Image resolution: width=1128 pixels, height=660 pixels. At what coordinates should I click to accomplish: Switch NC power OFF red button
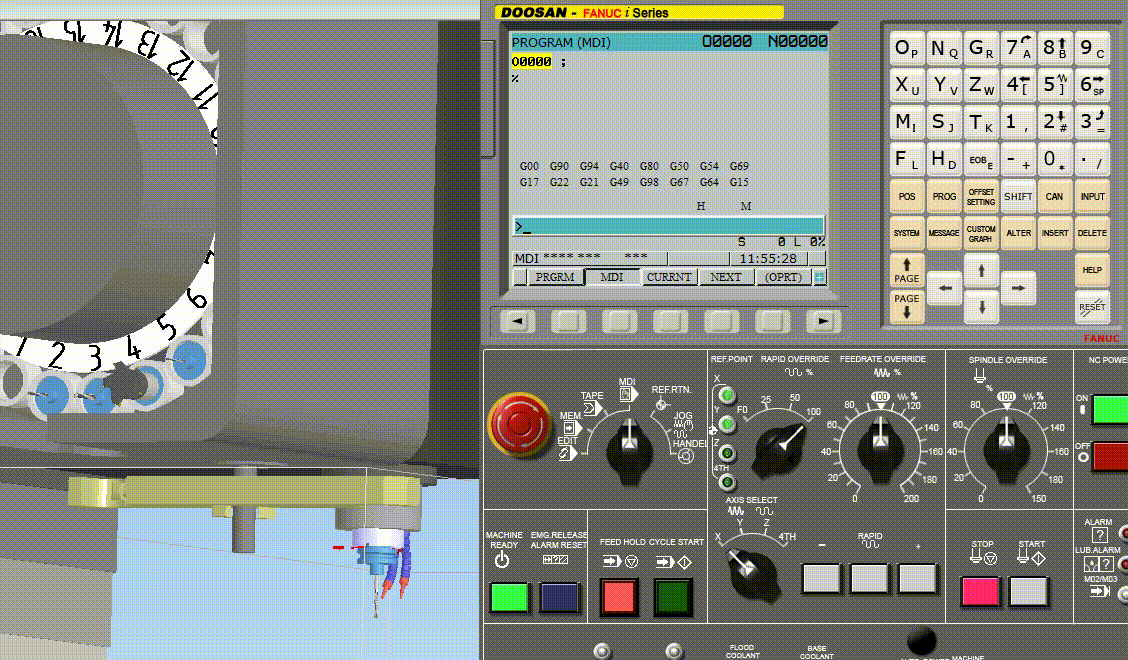click(1109, 456)
